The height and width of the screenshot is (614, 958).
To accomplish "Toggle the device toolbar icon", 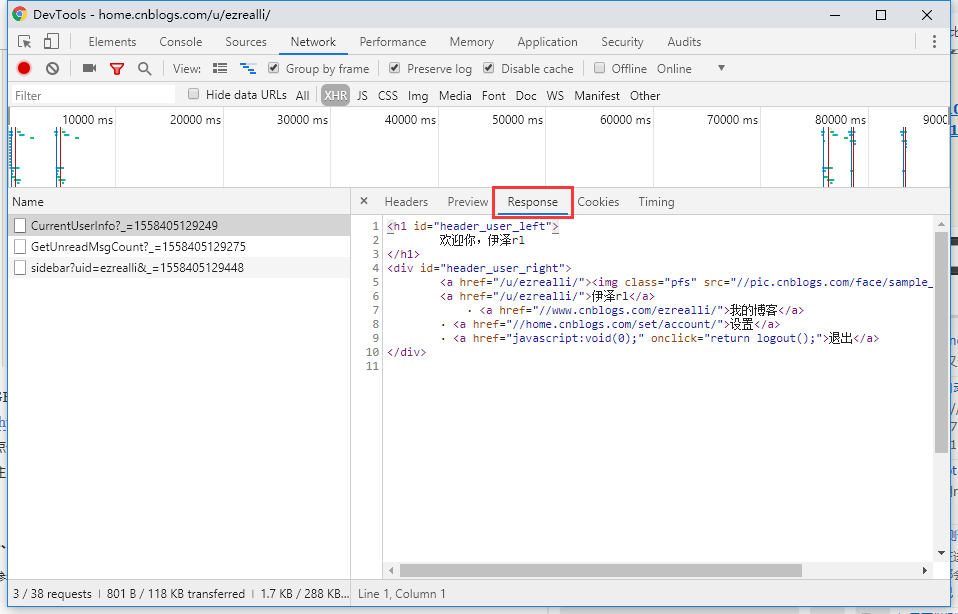I will 51,42.
